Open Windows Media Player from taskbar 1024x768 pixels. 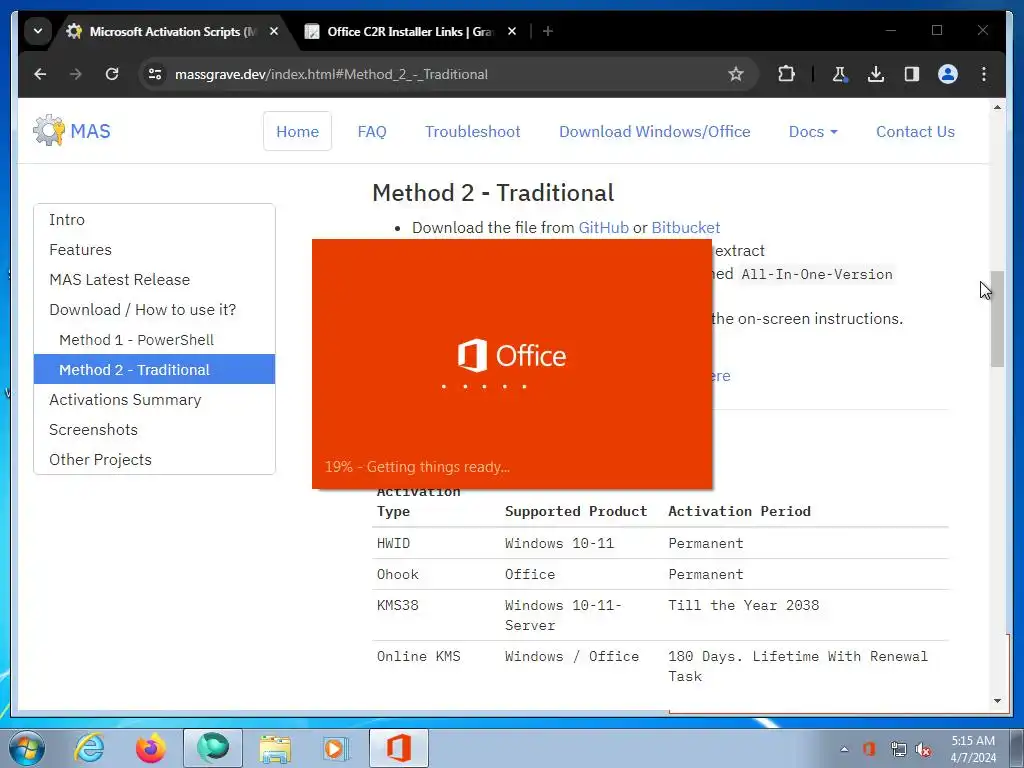(337, 748)
